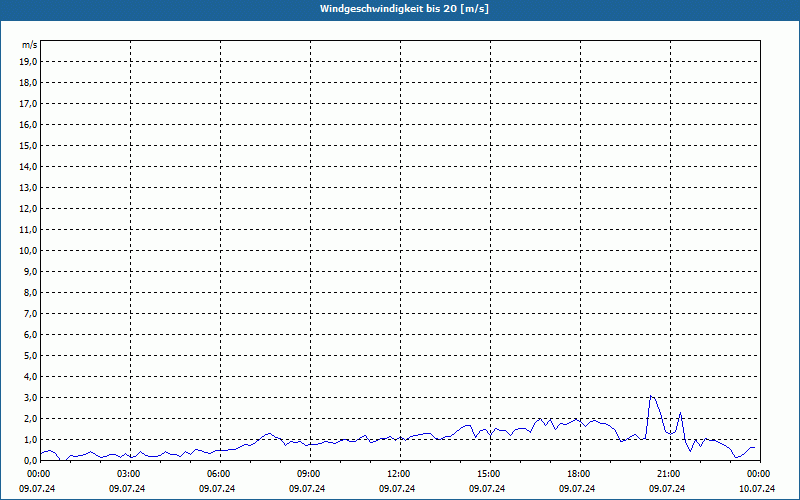Click the "19,0" y-axis value
Viewport: 800px width, 500px height.
pyautogui.click(x=28, y=62)
